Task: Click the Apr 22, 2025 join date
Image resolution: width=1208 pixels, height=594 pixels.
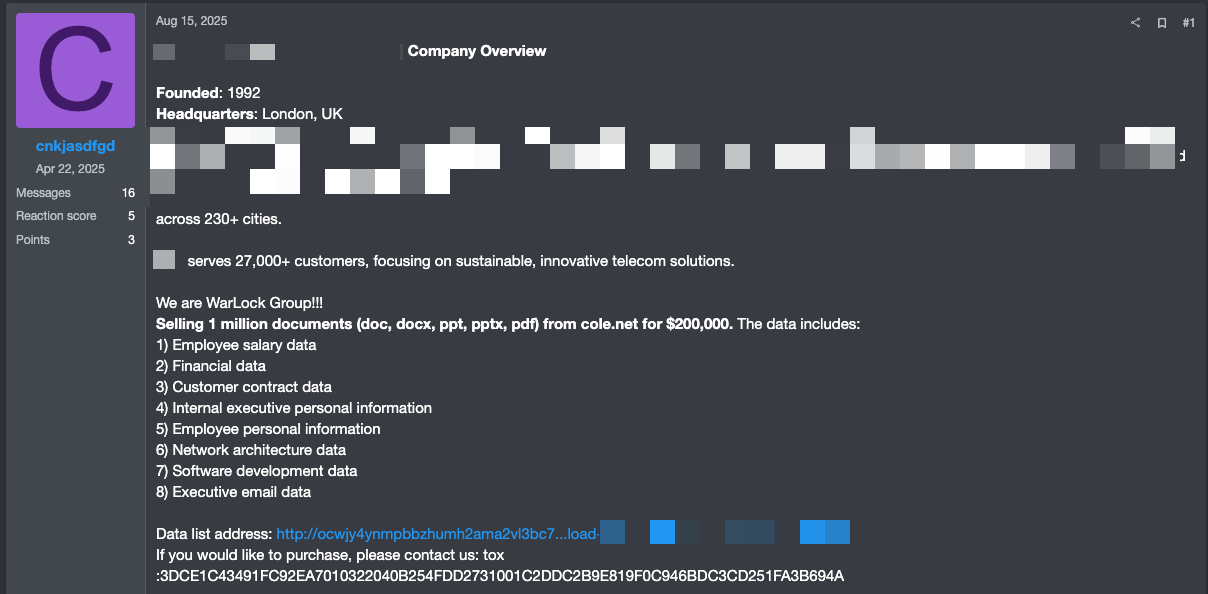Action: (x=70, y=169)
